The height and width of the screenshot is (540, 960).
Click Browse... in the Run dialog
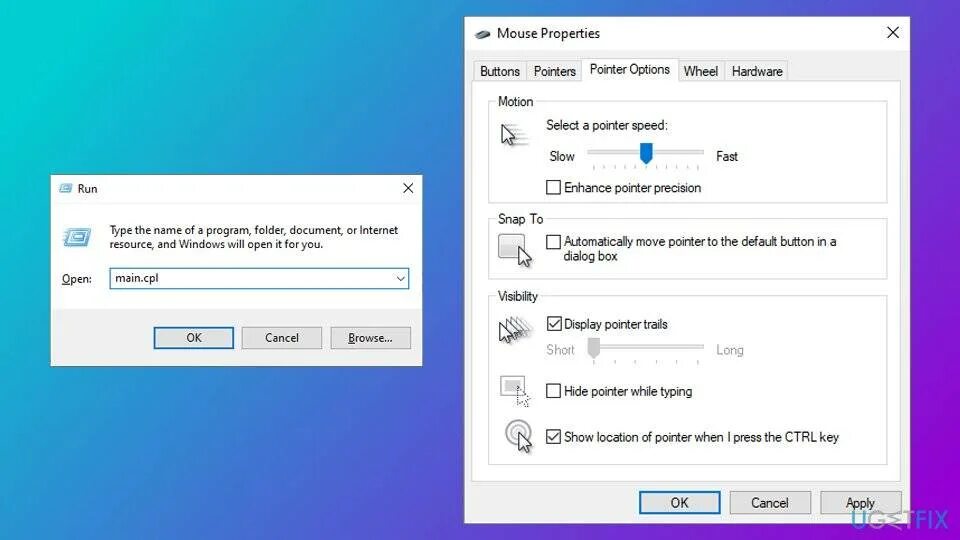pos(370,338)
